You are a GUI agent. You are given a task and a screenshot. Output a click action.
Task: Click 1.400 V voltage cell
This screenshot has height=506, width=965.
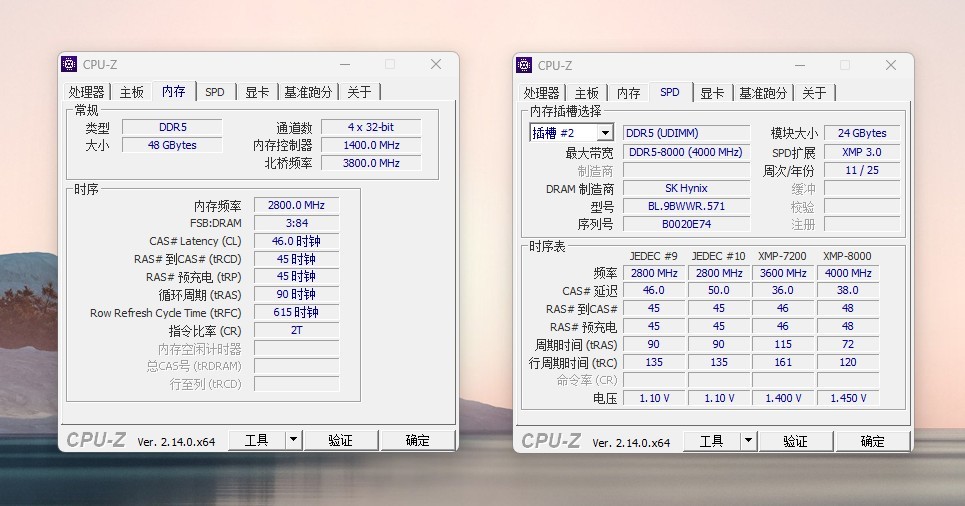click(x=783, y=398)
